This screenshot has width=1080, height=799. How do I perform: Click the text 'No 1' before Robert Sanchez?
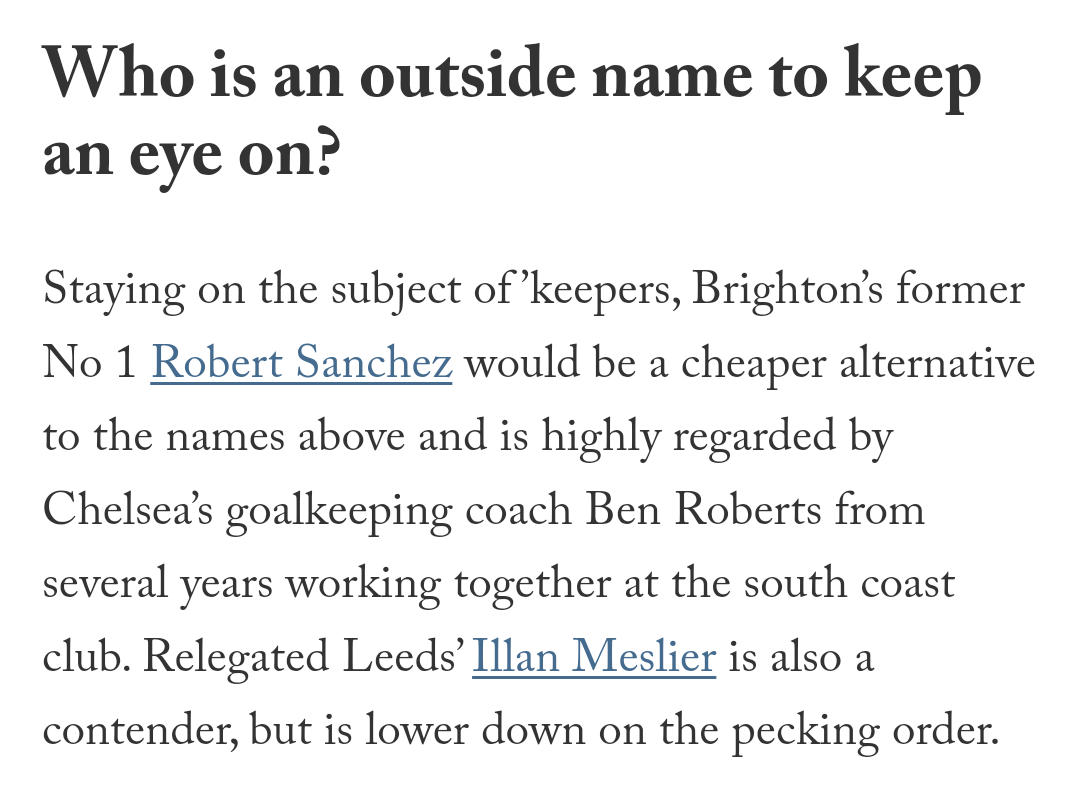coord(90,362)
